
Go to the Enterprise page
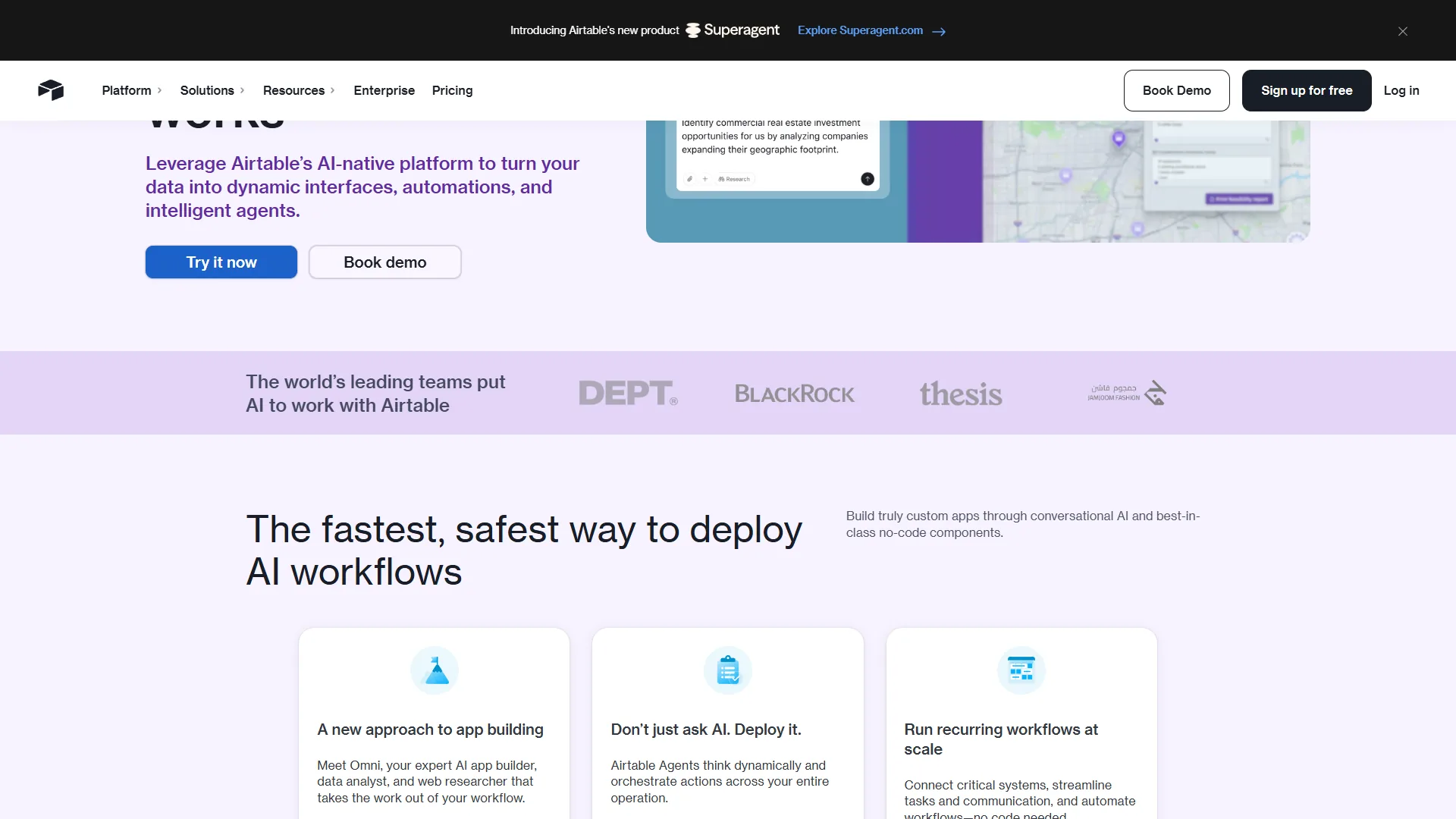point(384,90)
